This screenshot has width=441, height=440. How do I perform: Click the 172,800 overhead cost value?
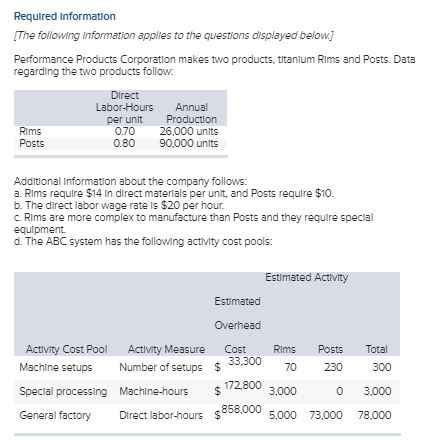[243, 385]
